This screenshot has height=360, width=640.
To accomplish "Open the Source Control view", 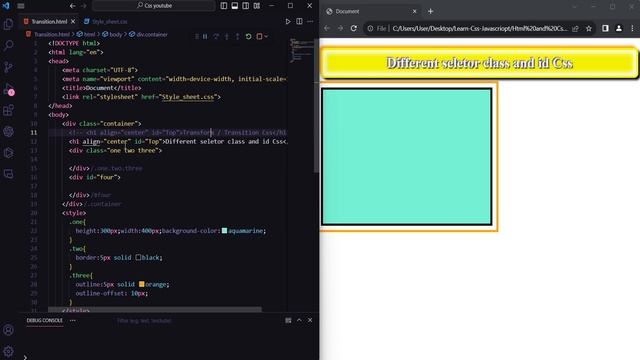I will [8, 67].
